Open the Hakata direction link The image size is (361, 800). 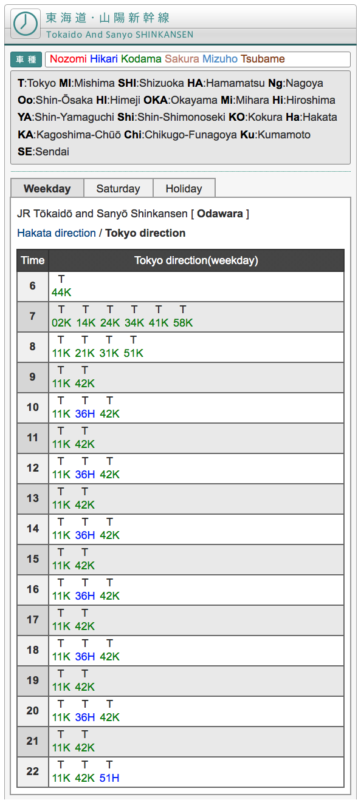tap(57, 233)
